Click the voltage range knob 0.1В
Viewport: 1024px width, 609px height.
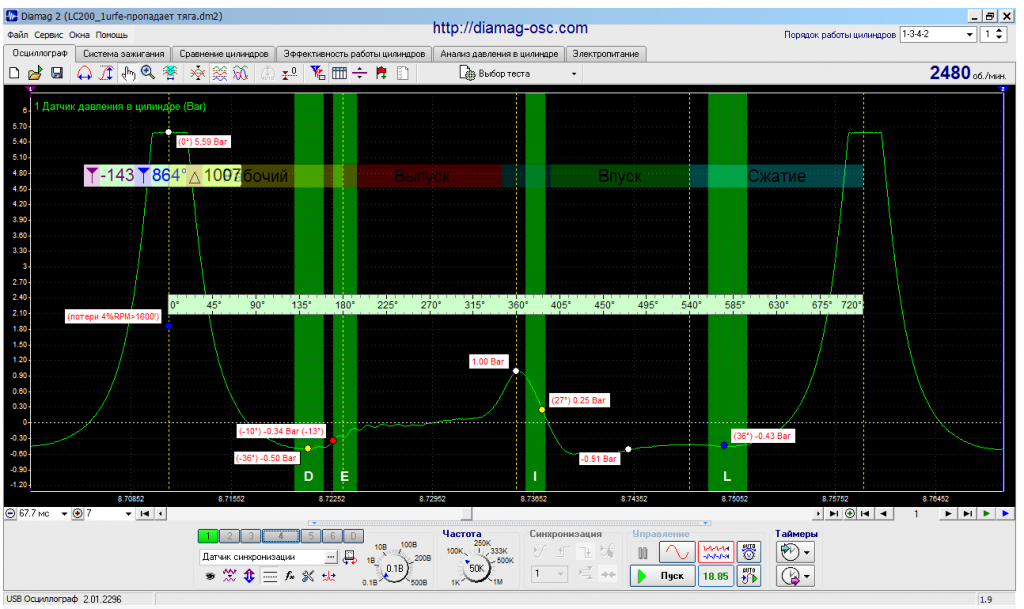395,569
